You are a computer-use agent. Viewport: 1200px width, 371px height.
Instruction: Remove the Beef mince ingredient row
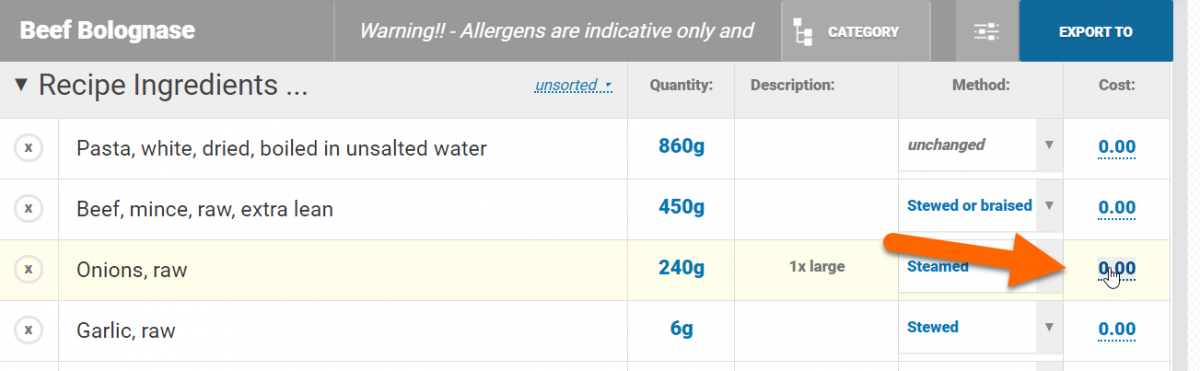tap(29, 209)
